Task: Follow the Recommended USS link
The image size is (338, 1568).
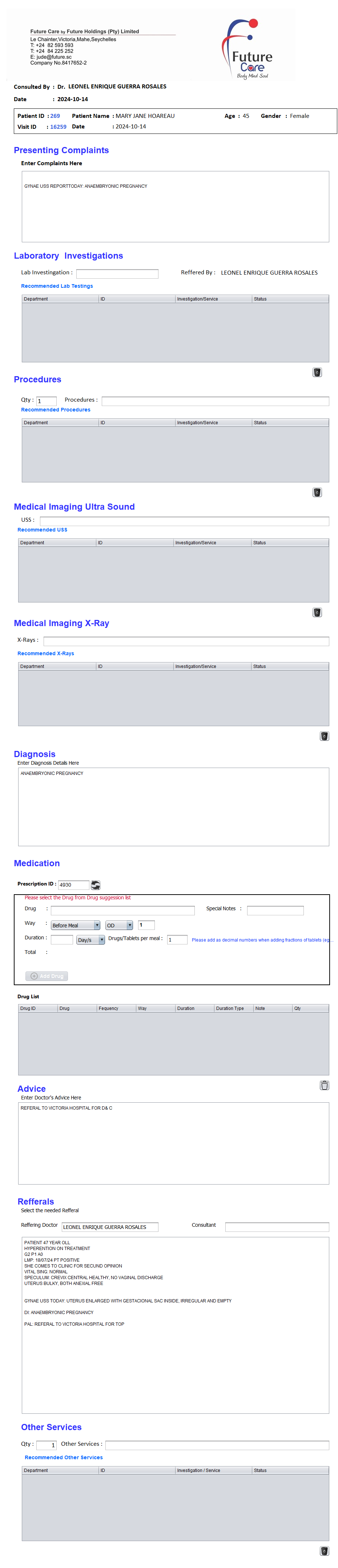Action: [43, 530]
